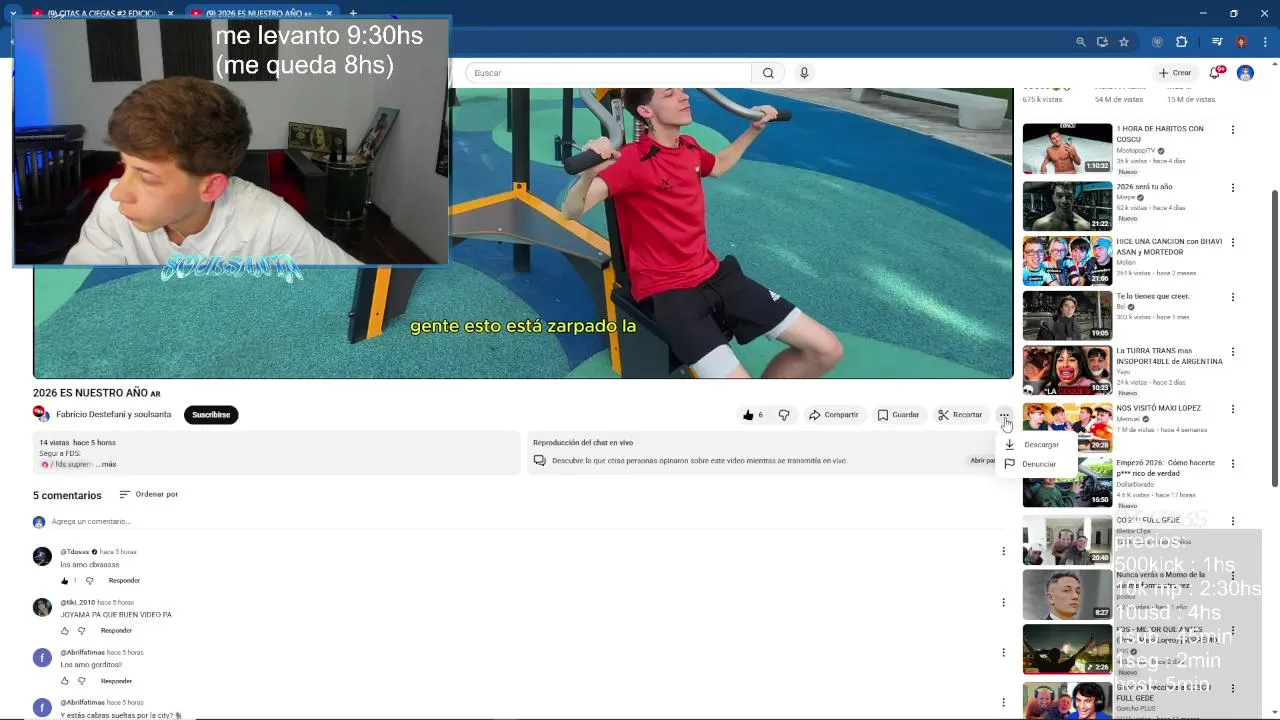The width and height of the screenshot is (1280, 720).
Task: Open options for 'Los amo gorditos' comment
Action: click(1003, 652)
